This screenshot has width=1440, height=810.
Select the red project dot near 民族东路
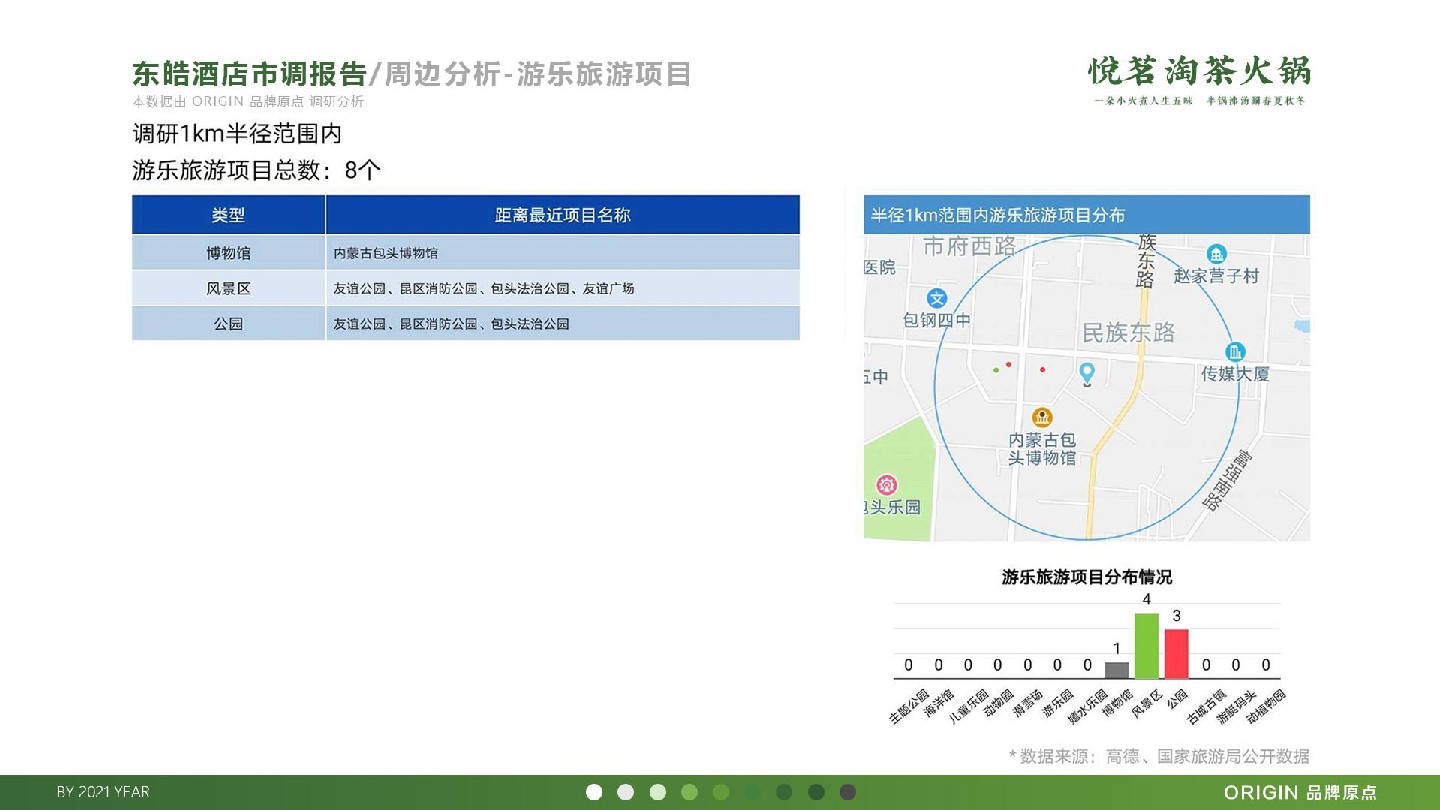click(x=1043, y=370)
